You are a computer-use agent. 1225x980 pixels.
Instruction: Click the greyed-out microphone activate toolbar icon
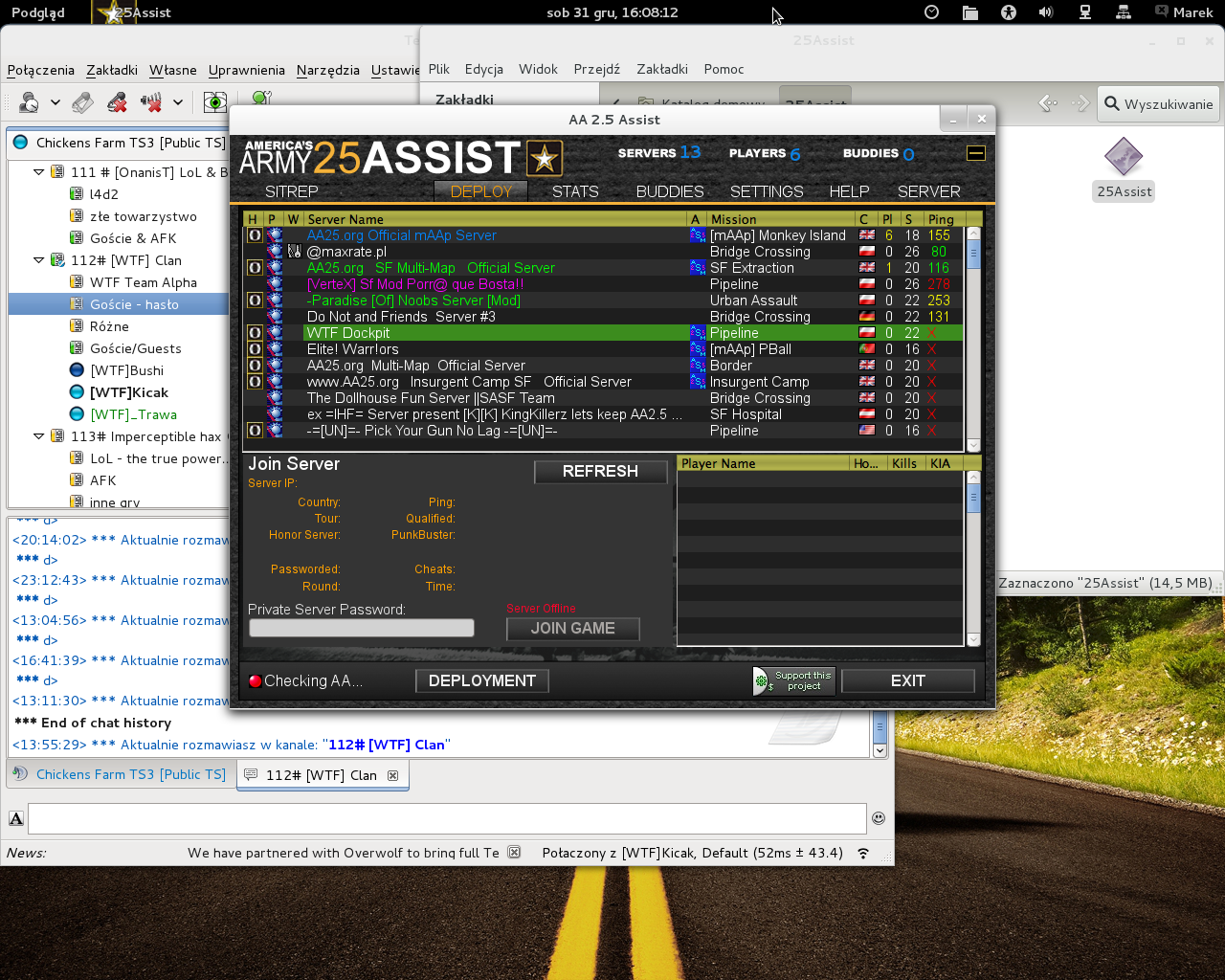pos(83,101)
